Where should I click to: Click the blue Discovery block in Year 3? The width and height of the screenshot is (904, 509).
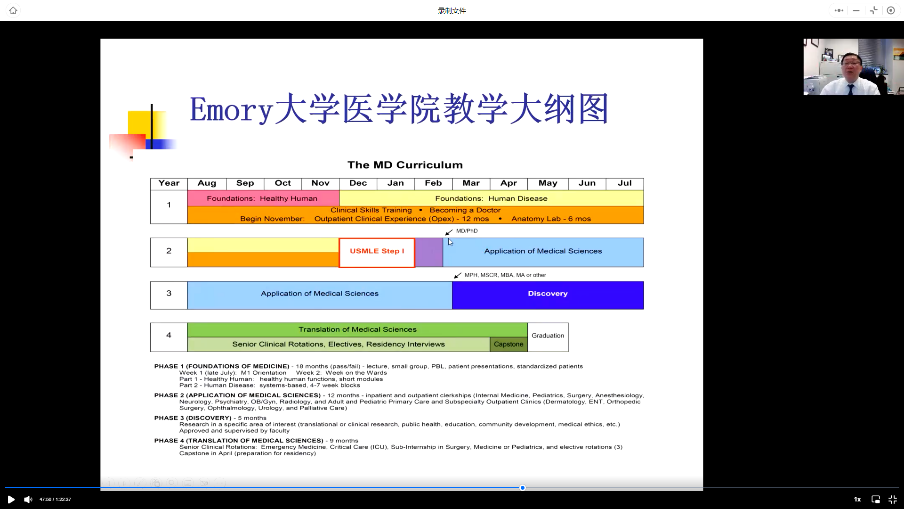point(547,294)
